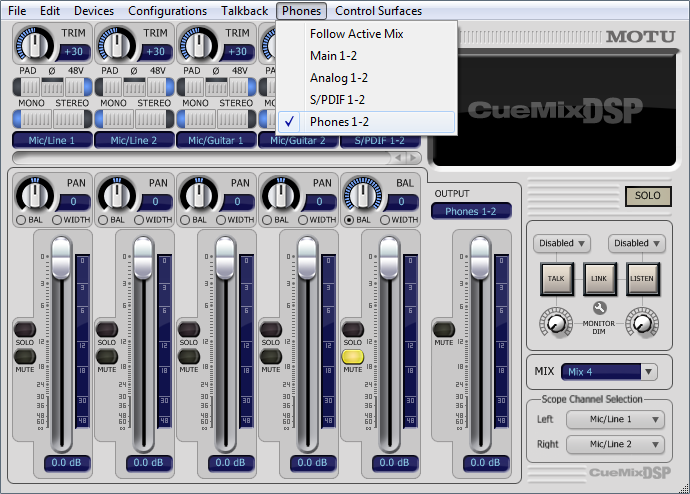Open the Talk Disabled dropdown
The image size is (690, 494).
562,243
